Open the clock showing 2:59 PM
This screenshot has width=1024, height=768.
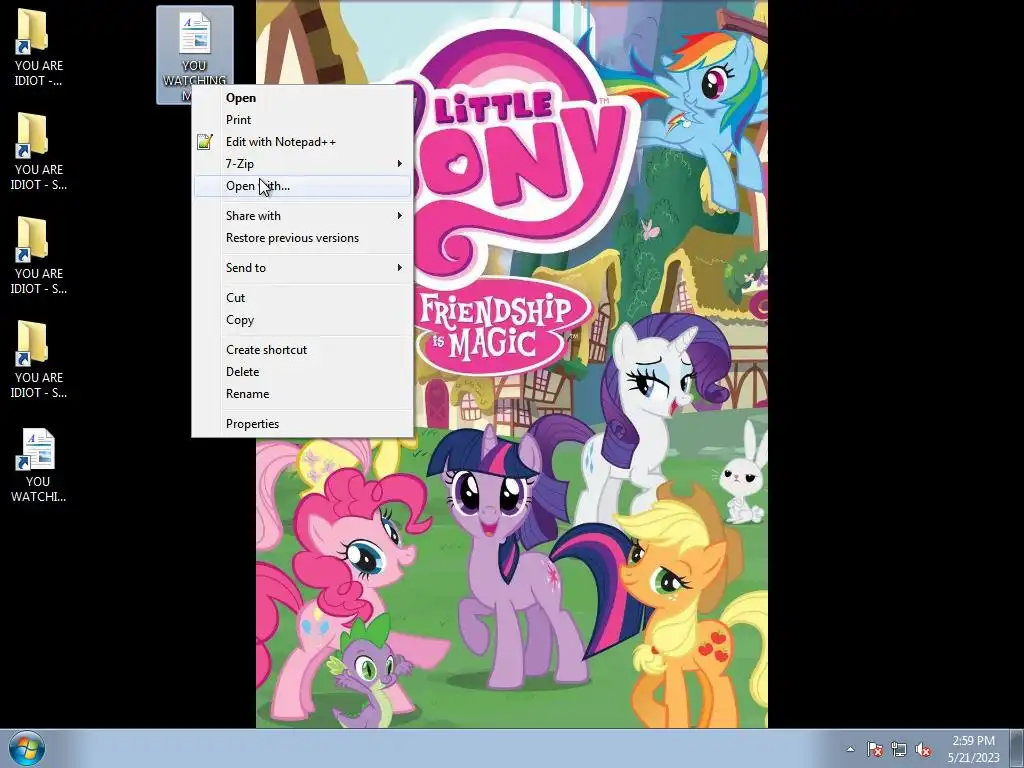[x=973, y=749]
